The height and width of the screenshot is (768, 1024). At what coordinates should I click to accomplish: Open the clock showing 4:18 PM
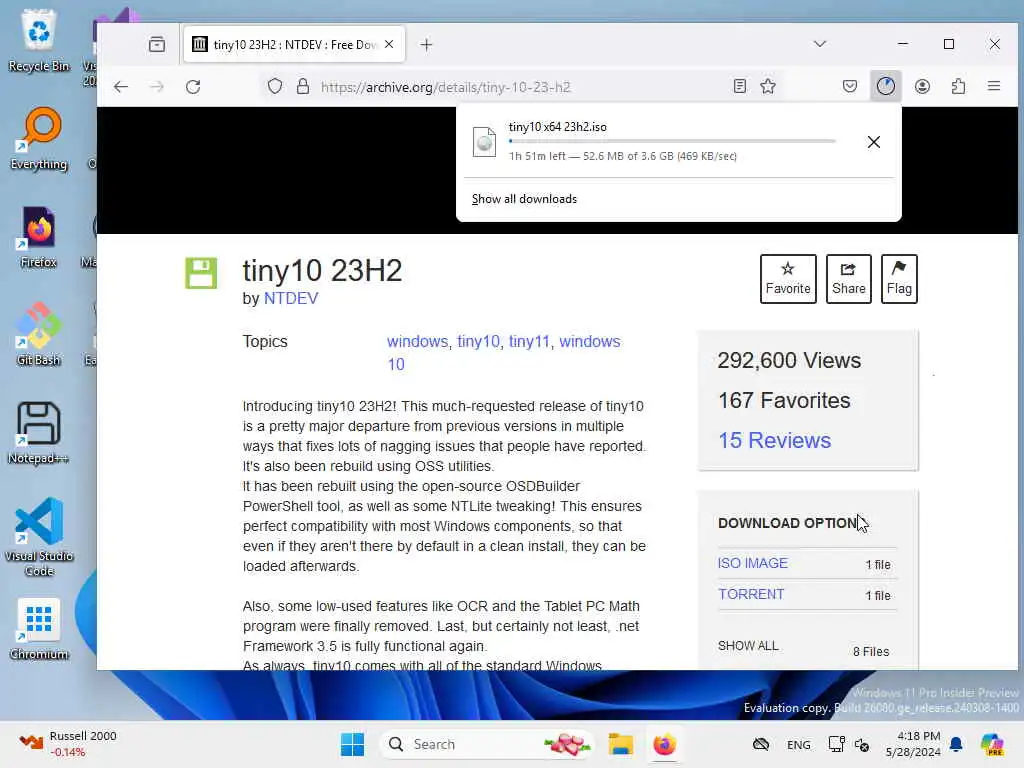[913, 744]
